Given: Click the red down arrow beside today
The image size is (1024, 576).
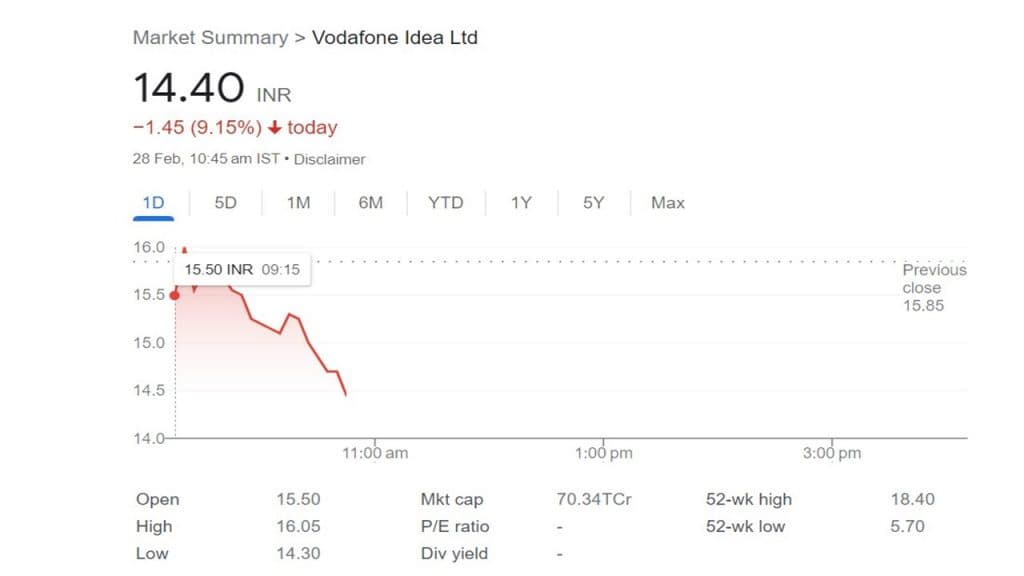Looking at the screenshot, I should click(x=275, y=128).
